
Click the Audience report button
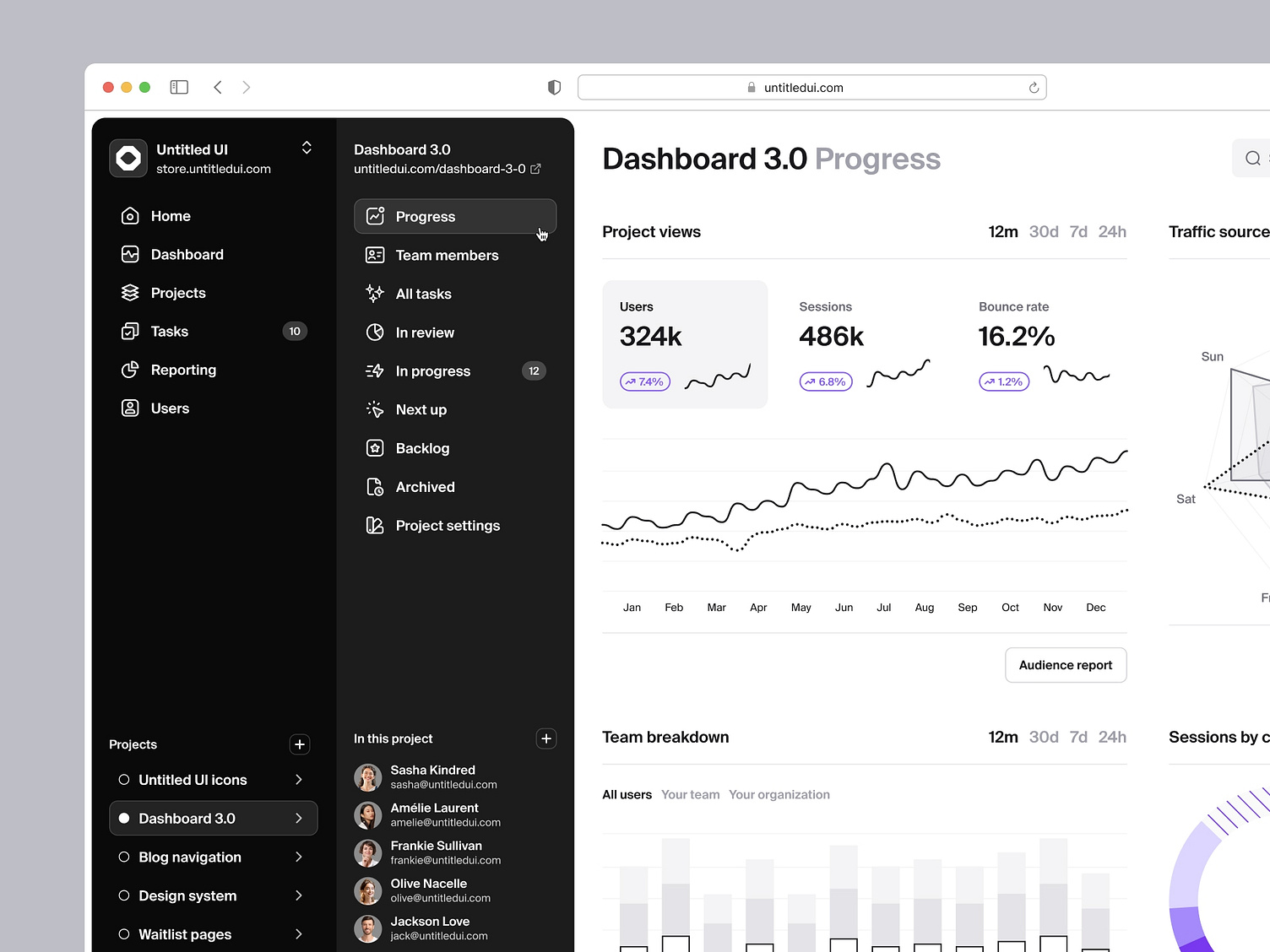tap(1065, 665)
